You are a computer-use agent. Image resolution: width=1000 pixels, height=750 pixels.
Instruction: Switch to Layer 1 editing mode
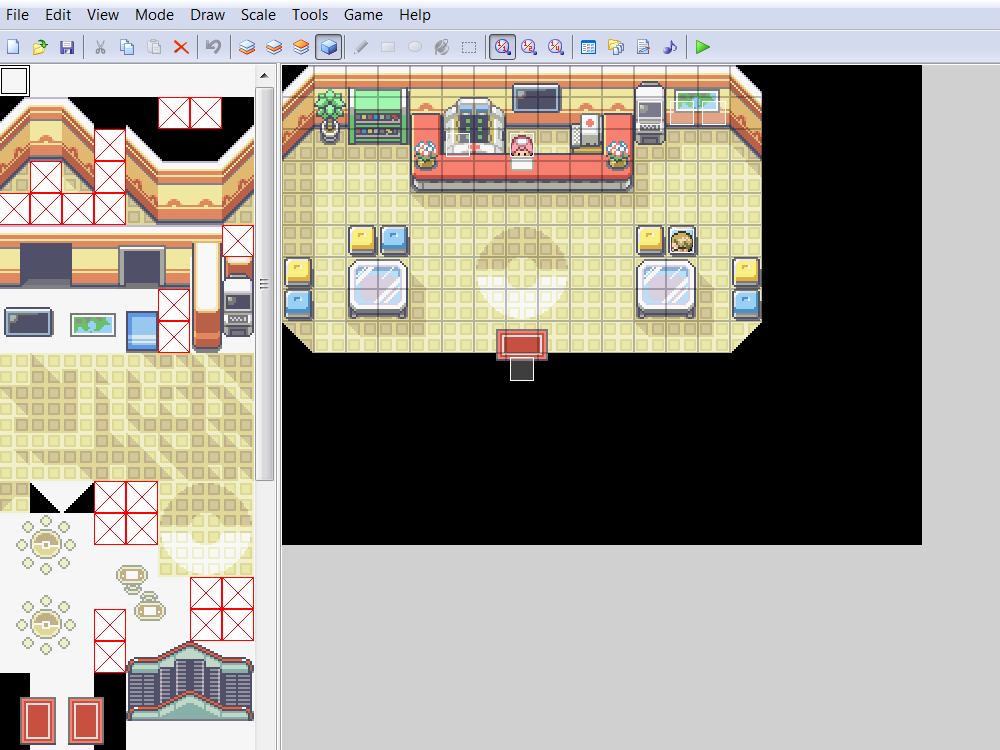click(247, 47)
